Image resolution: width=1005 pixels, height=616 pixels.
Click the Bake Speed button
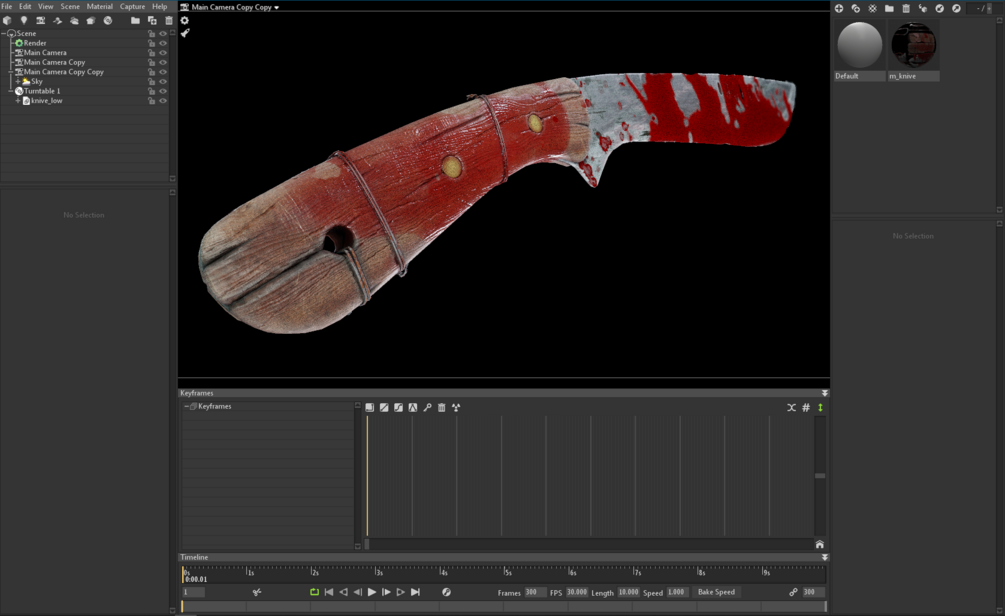tap(717, 592)
